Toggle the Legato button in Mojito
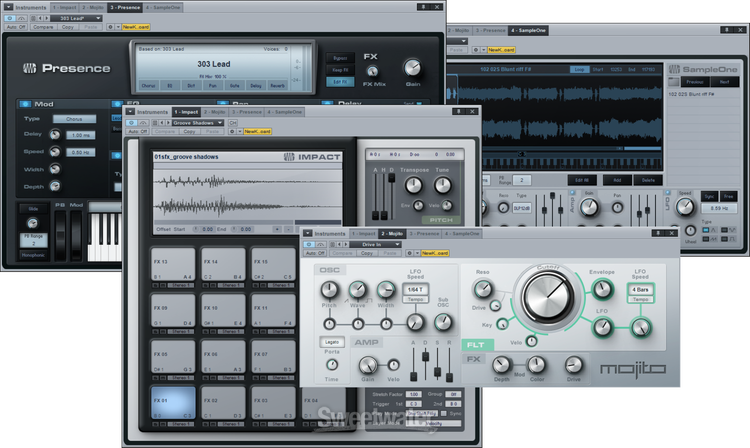750x448 pixels. point(332,343)
